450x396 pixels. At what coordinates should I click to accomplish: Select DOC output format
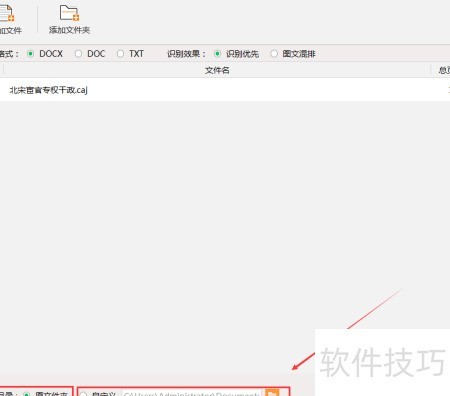[x=78, y=54]
